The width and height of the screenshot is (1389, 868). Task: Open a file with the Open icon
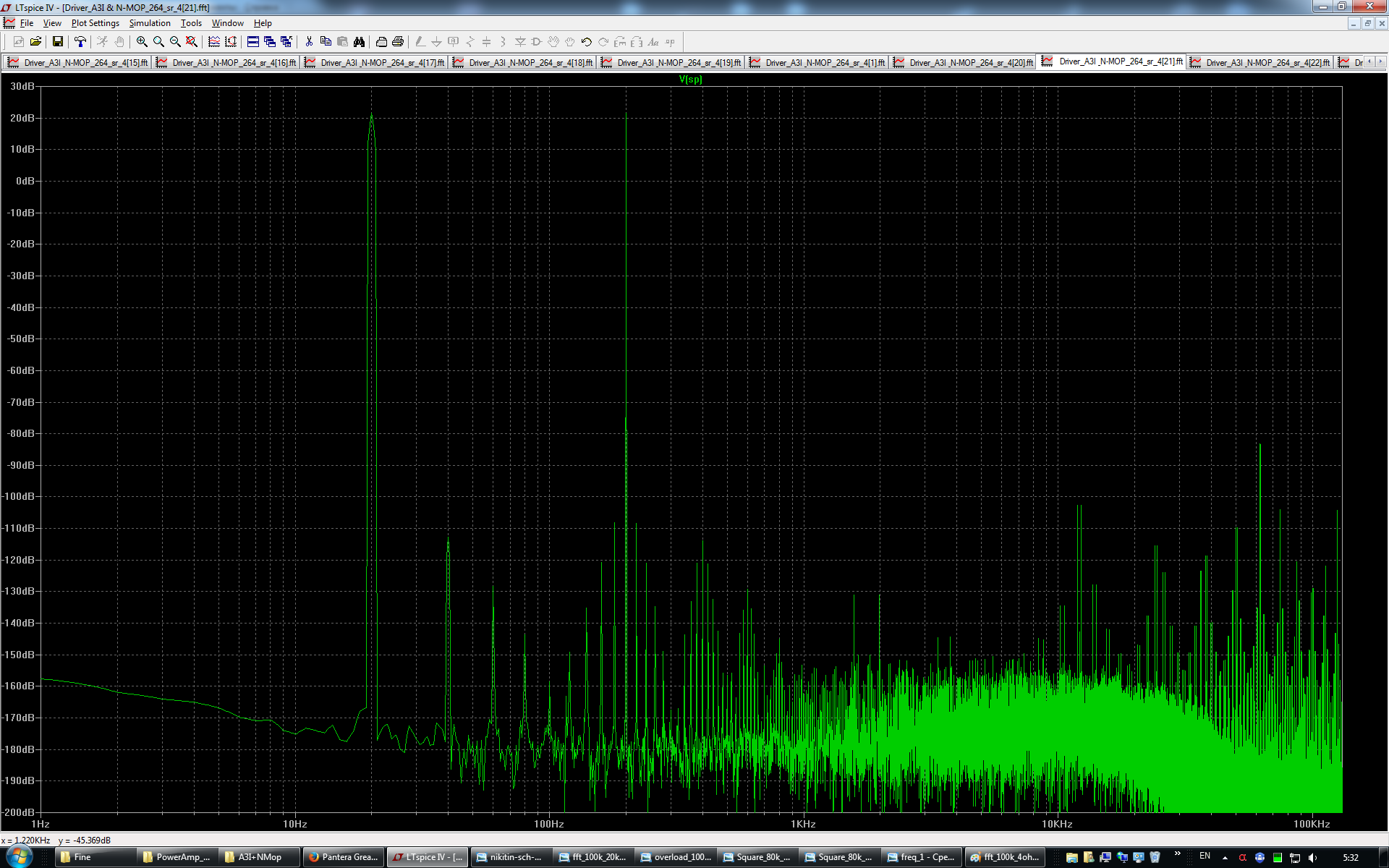[x=35, y=42]
